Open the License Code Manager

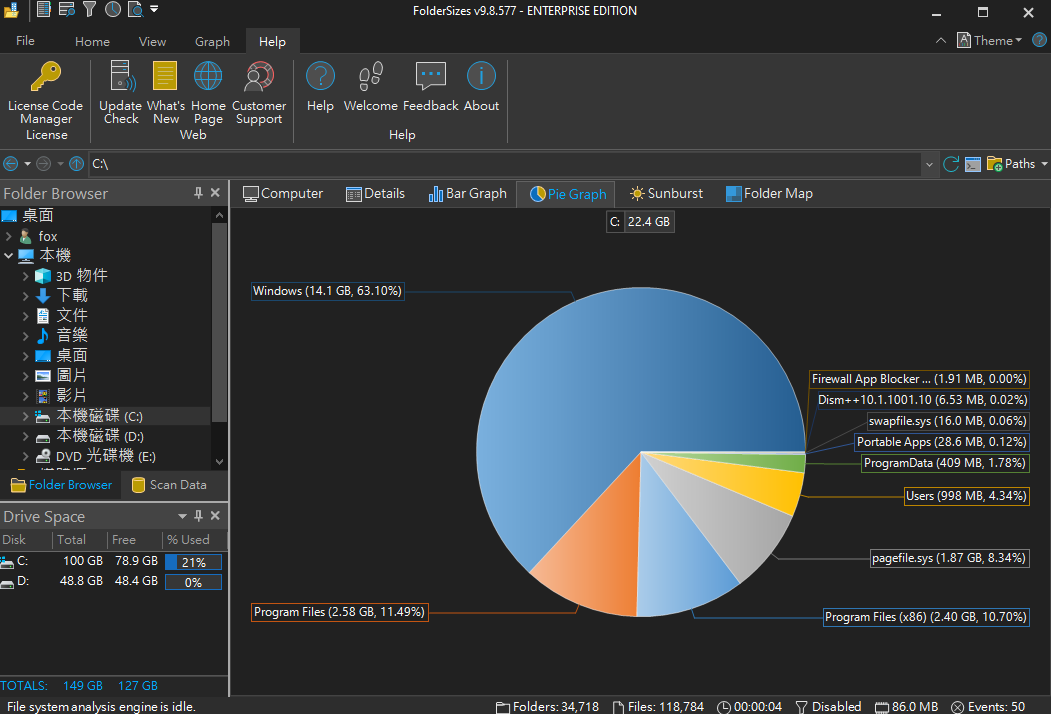click(46, 93)
